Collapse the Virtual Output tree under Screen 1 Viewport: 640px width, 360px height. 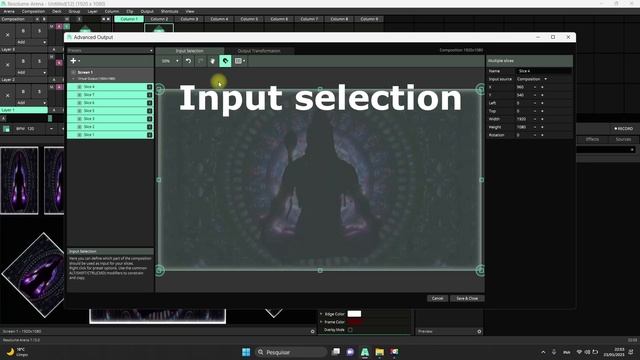tap(74, 78)
